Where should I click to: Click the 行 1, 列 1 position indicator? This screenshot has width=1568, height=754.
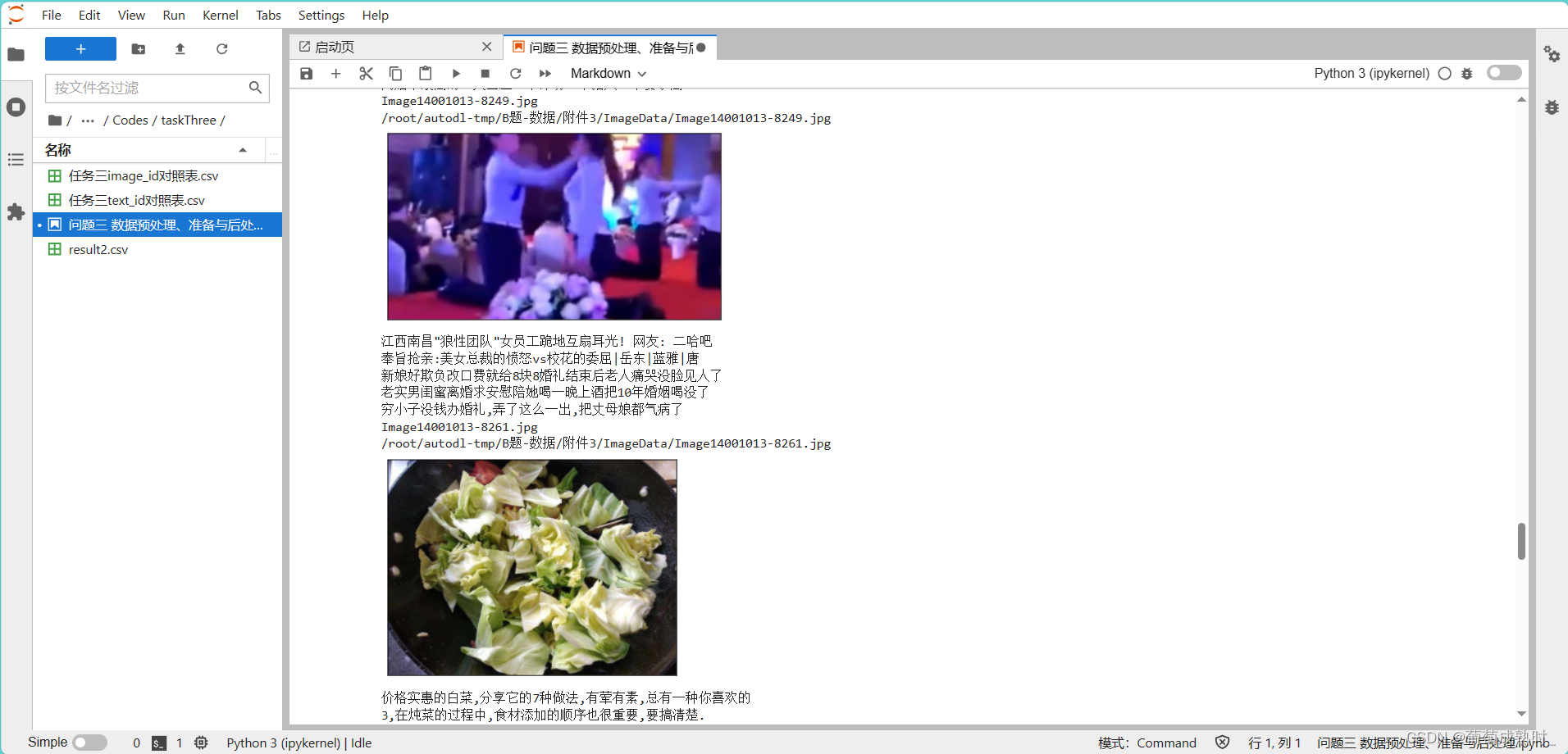pos(1274,743)
